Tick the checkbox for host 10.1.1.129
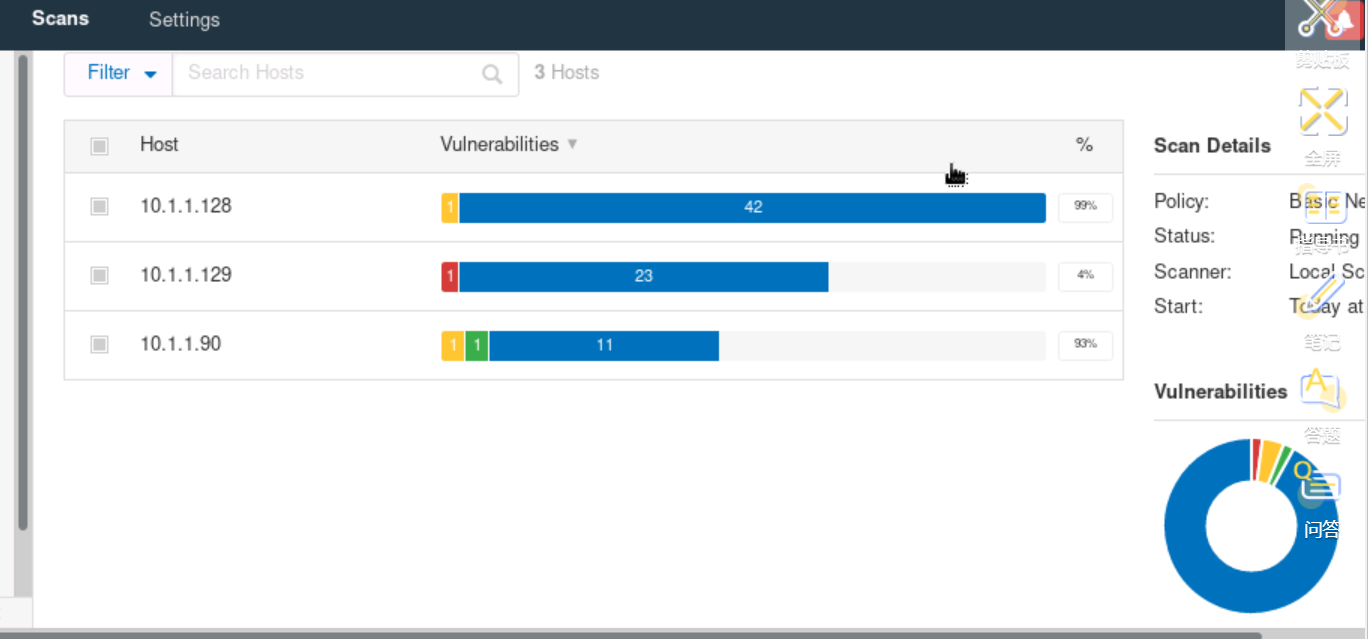The width and height of the screenshot is (1368, 639). point(99,275)
